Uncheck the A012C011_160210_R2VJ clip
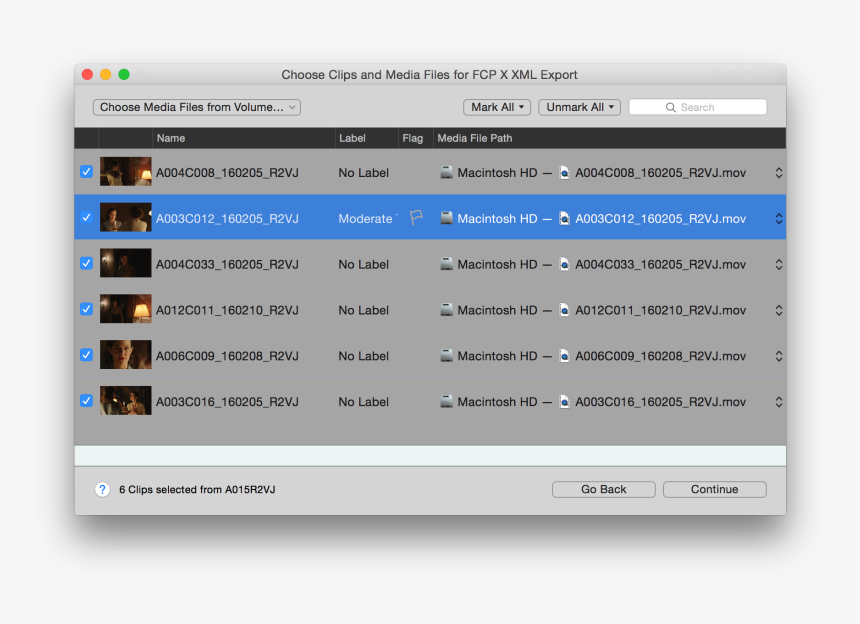 [x=86, y=309]
